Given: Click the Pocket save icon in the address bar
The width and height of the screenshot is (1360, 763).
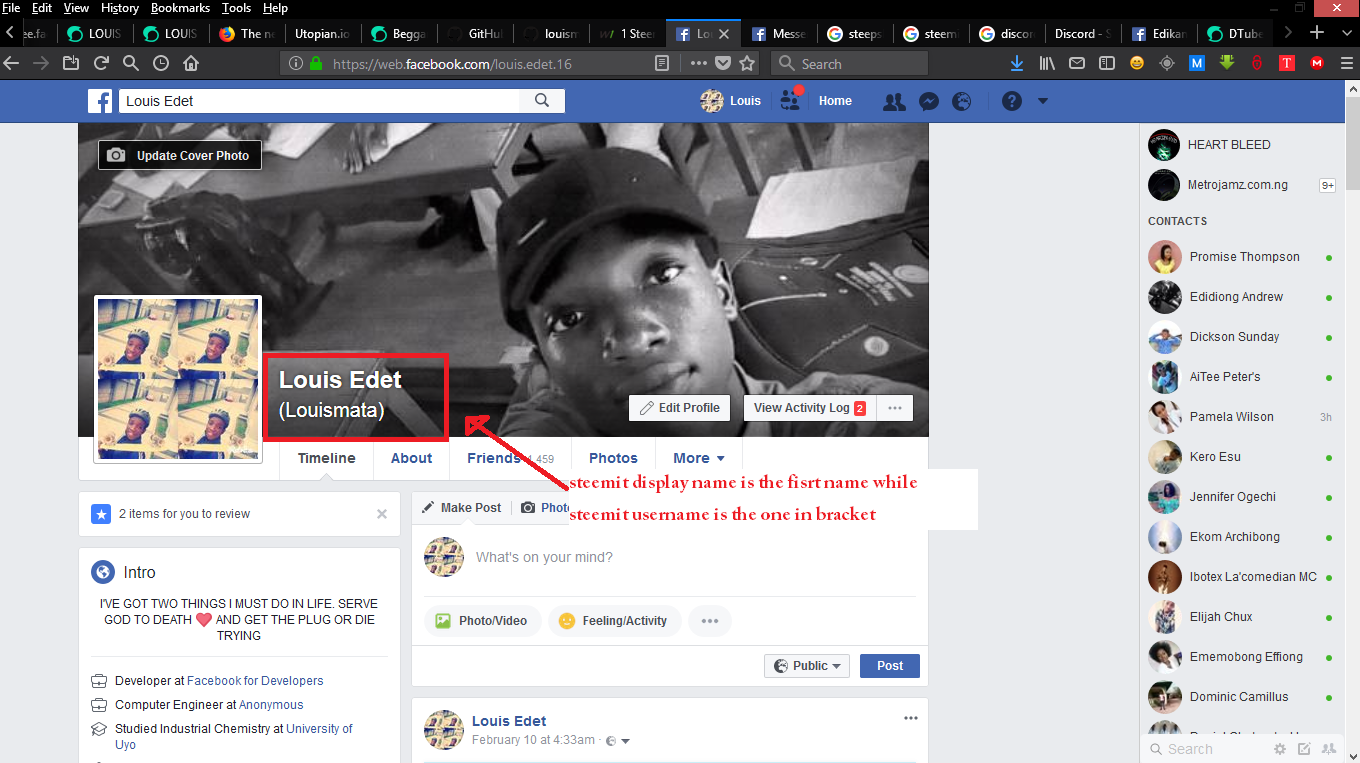Looking at the screenshot, I should [723, 63].
